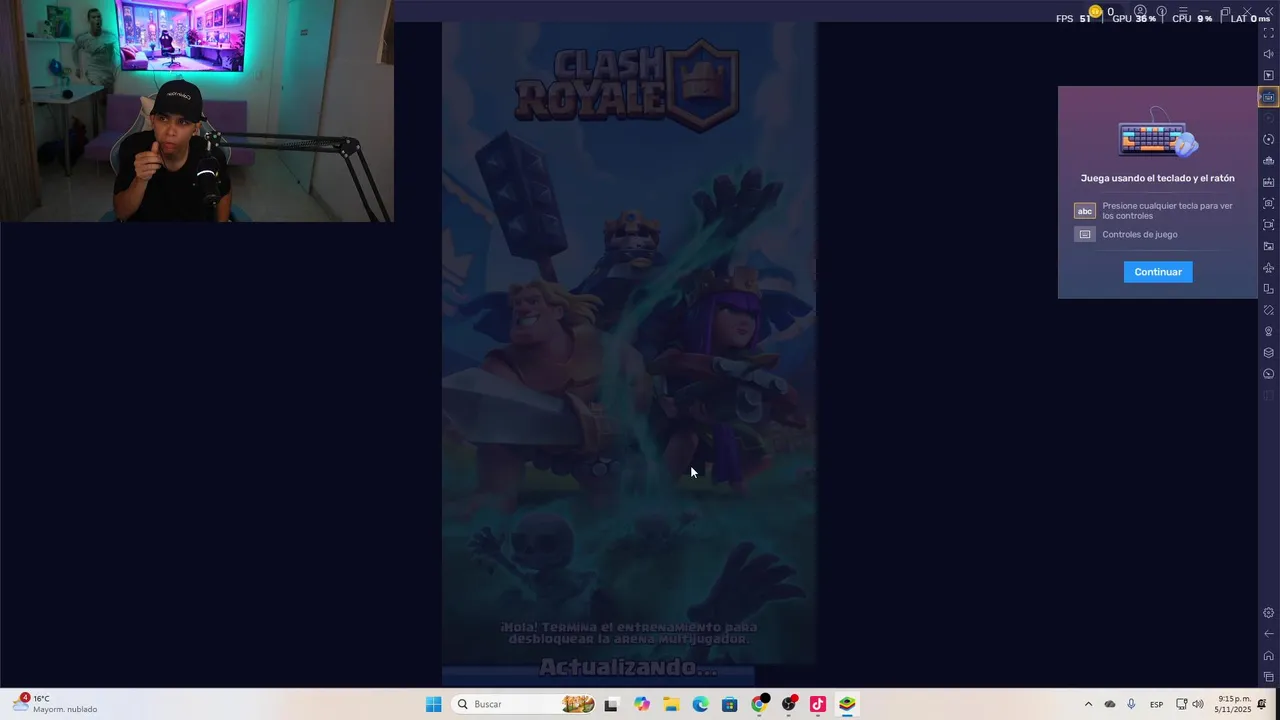Viewport: 1280px width, 720px height.
Task: Open the BlueStacks hamburger menu
Action: click(x=1183, y=12)
